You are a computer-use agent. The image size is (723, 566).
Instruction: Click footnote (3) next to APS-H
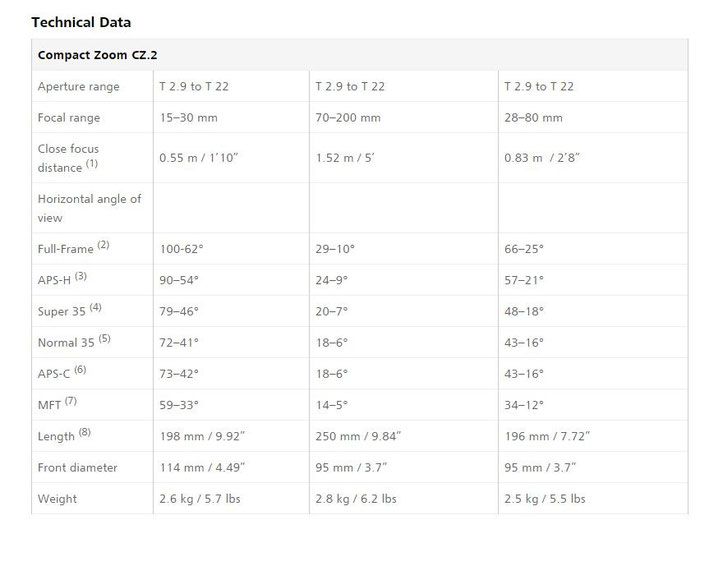coord(81,276)
